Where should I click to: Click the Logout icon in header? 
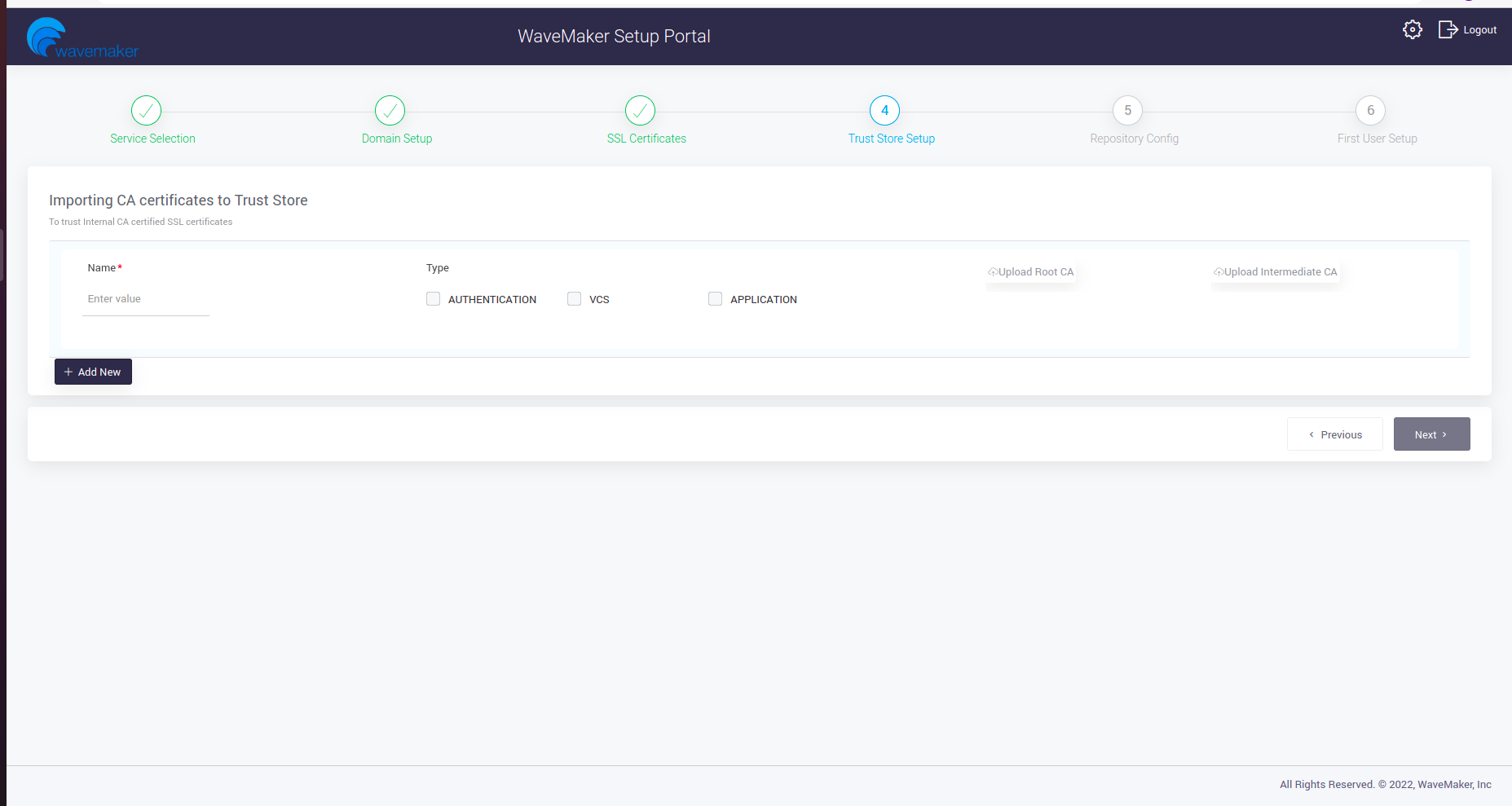click(1448, 30)
